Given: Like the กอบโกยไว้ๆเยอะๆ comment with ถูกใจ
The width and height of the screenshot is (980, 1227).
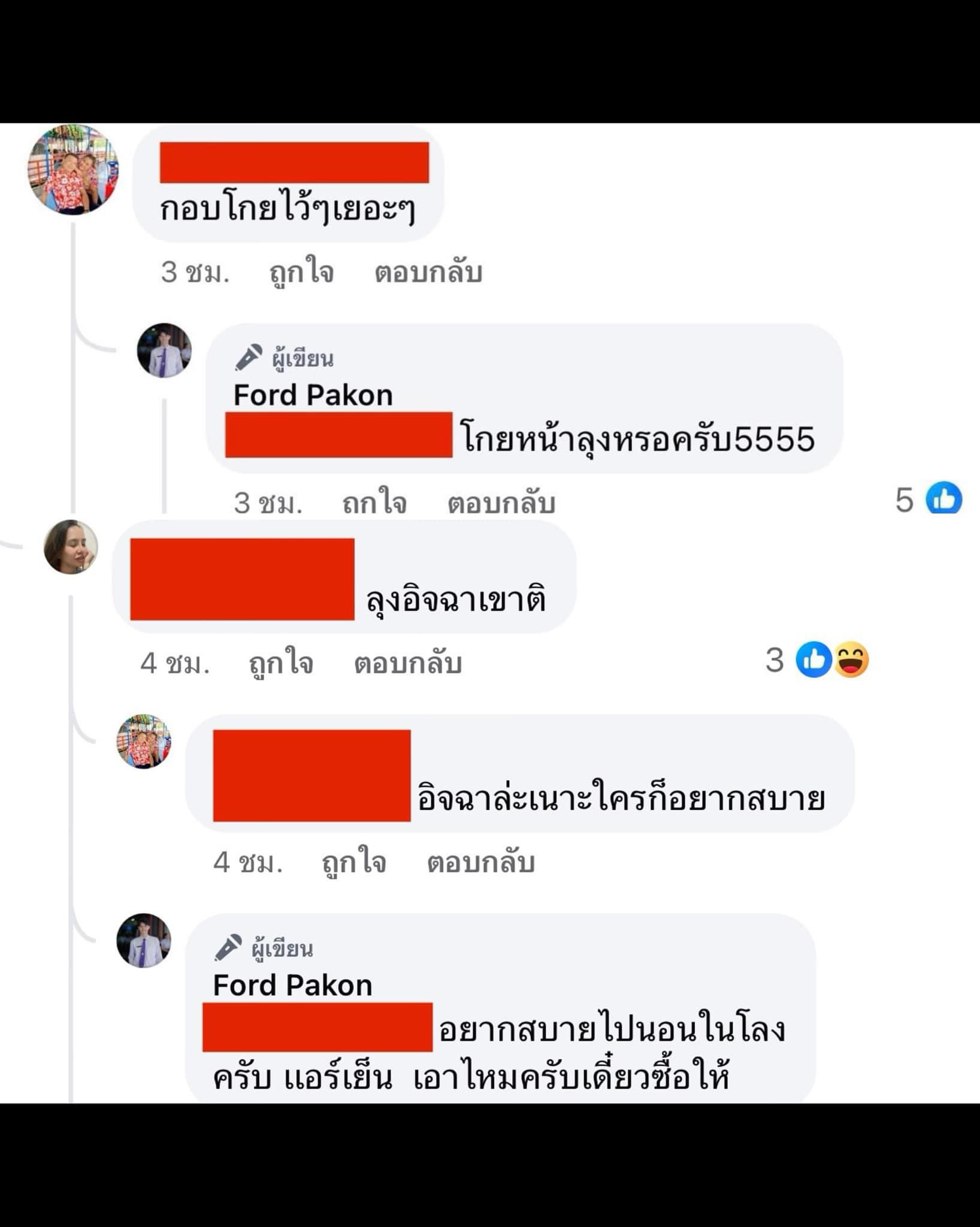Looking at the screenshot, I should 301,273.
